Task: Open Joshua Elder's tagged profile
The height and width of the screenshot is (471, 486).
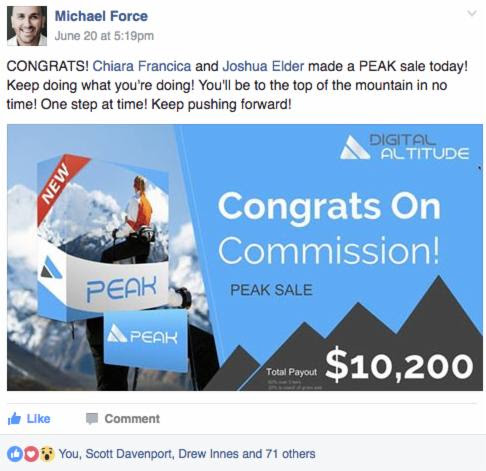Action: (263, 66)
